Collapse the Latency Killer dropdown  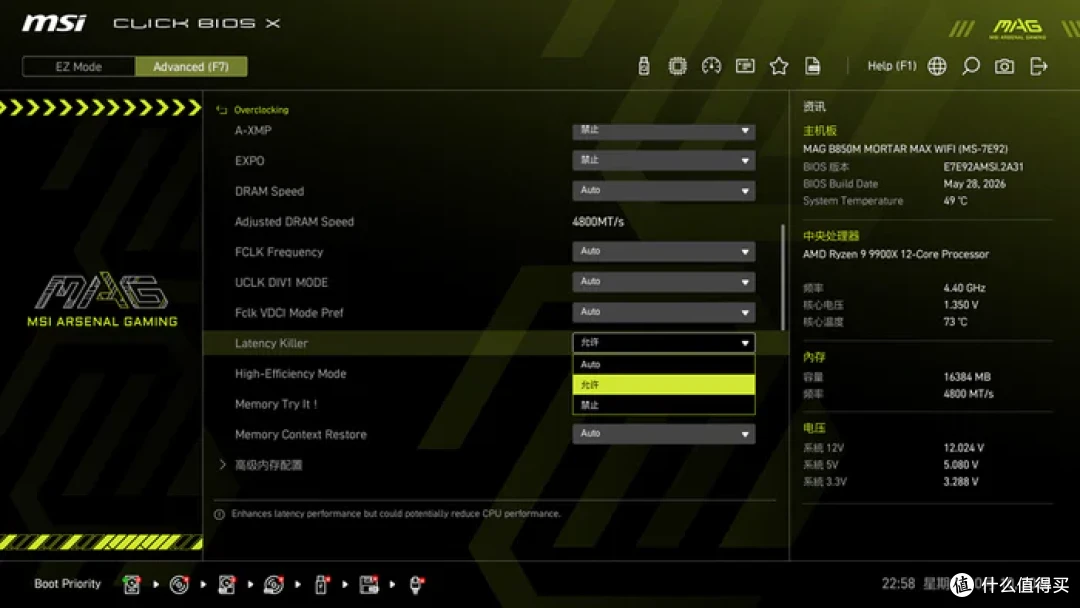tap(663, 342)
